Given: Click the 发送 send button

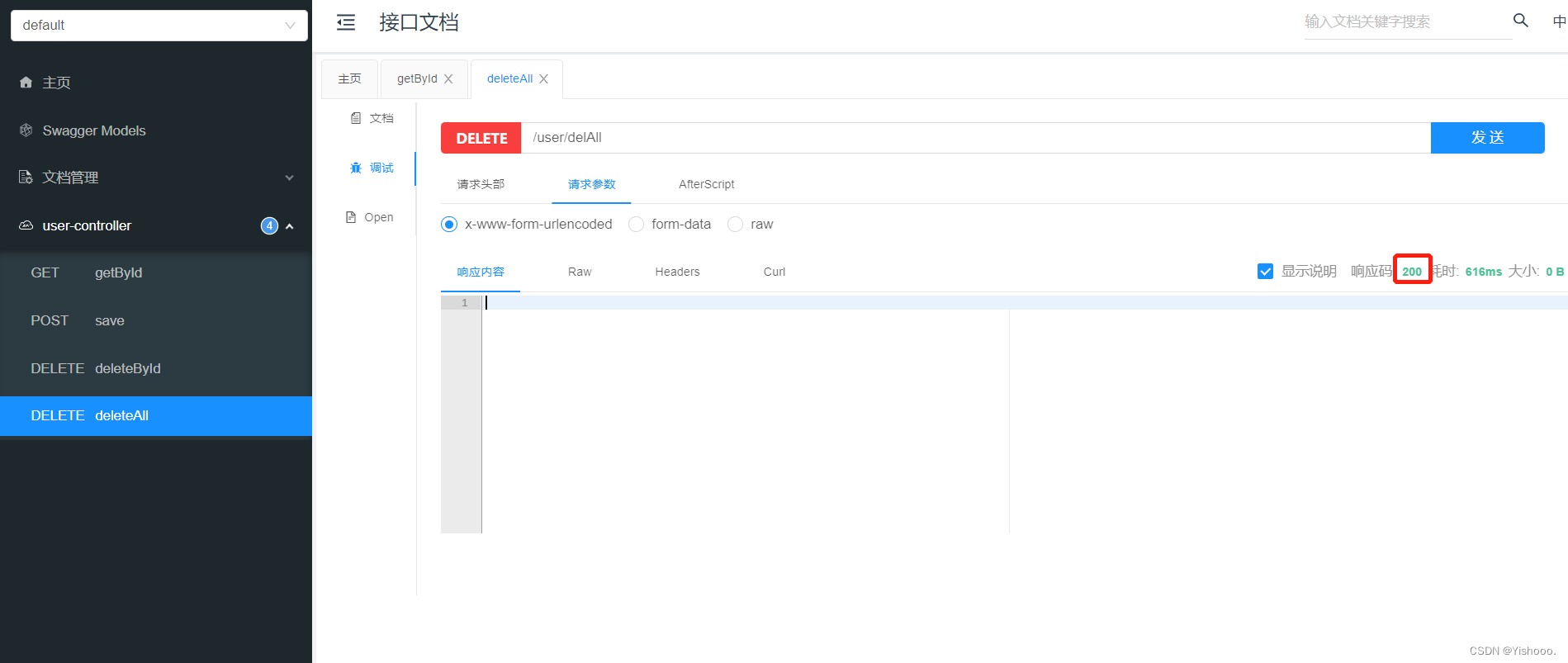Looking at the screenshot, I should [x=1487, y=138].
